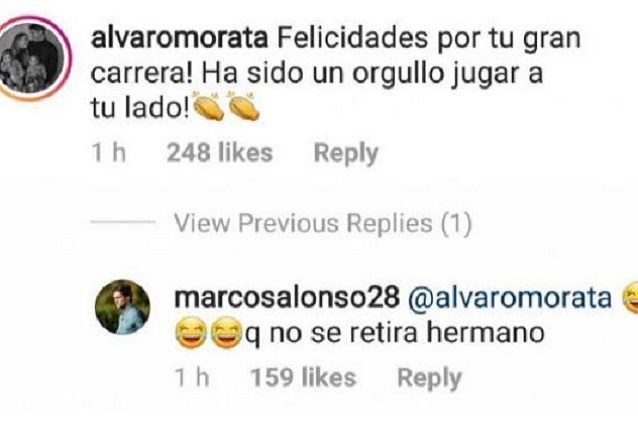Expand View Previous Replies (1)
Screen dimensions: 638x425
pos(323,223)
